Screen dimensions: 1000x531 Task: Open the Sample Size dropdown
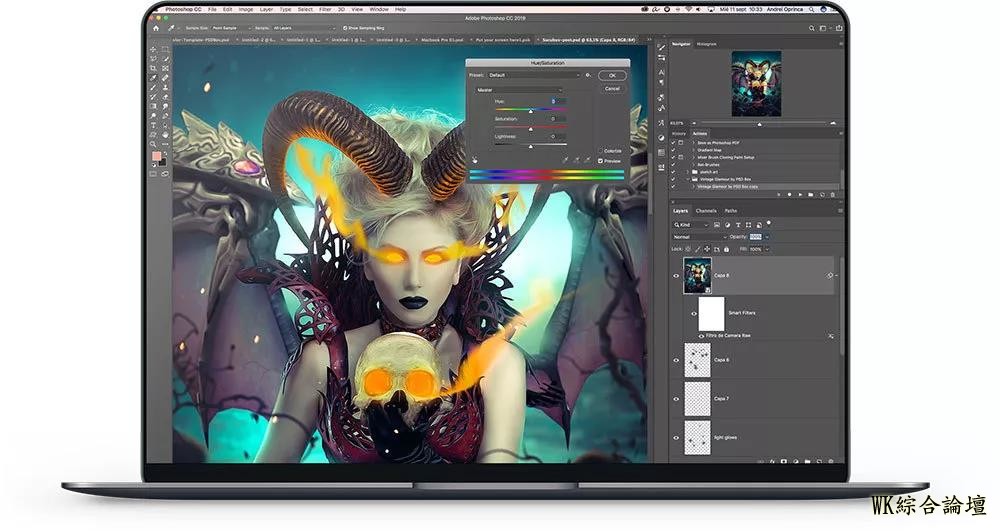pyautogui.click(x=229, y=28)
